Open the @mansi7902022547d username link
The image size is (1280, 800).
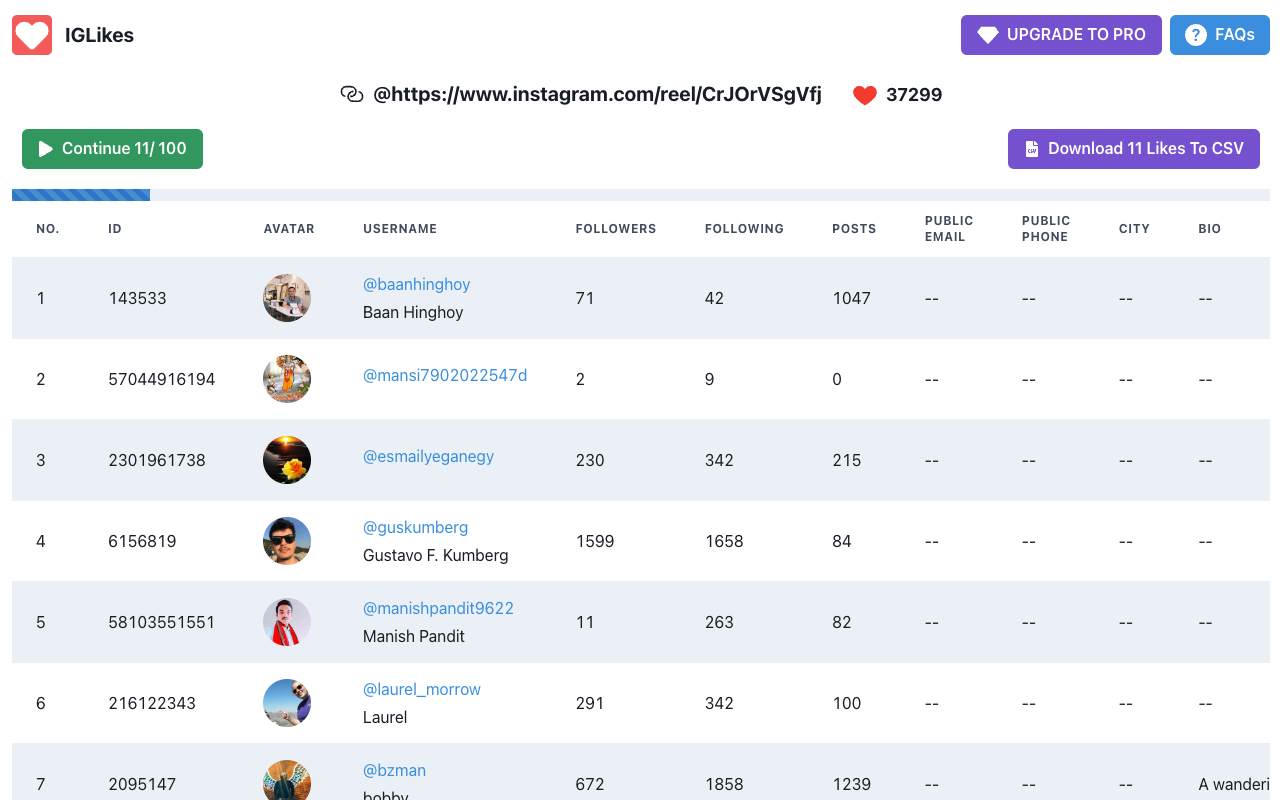tap(445, 374)
